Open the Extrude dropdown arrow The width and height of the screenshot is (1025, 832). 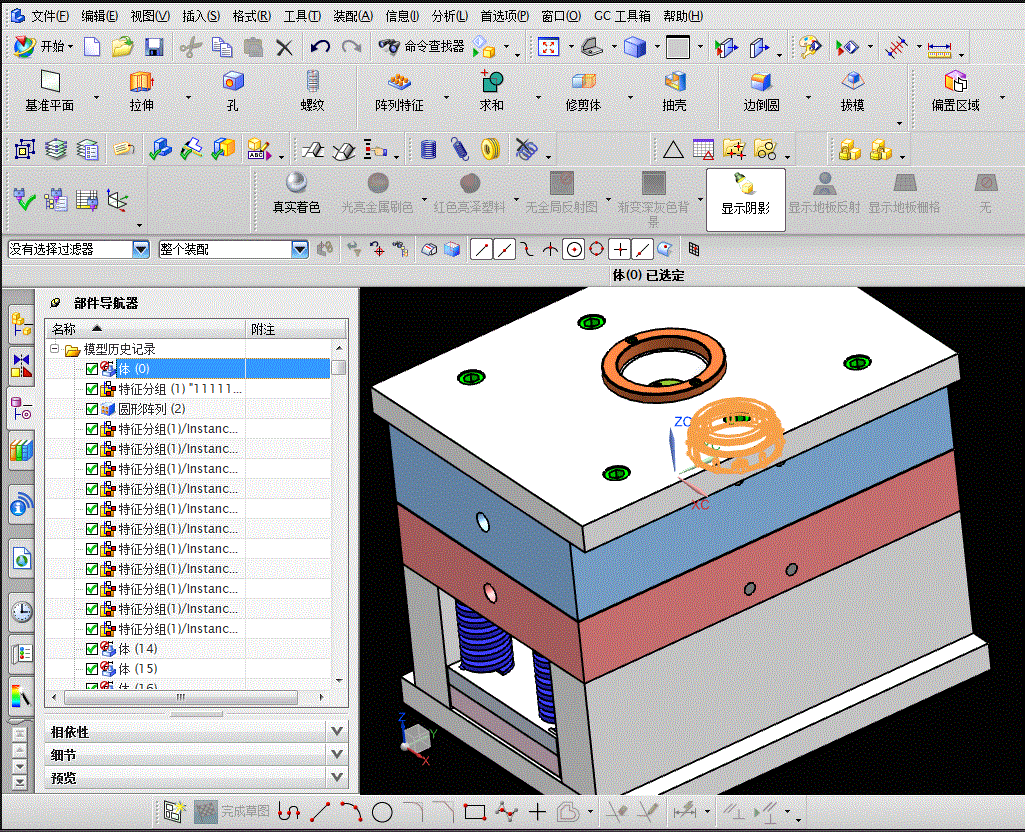click(188, 97)
